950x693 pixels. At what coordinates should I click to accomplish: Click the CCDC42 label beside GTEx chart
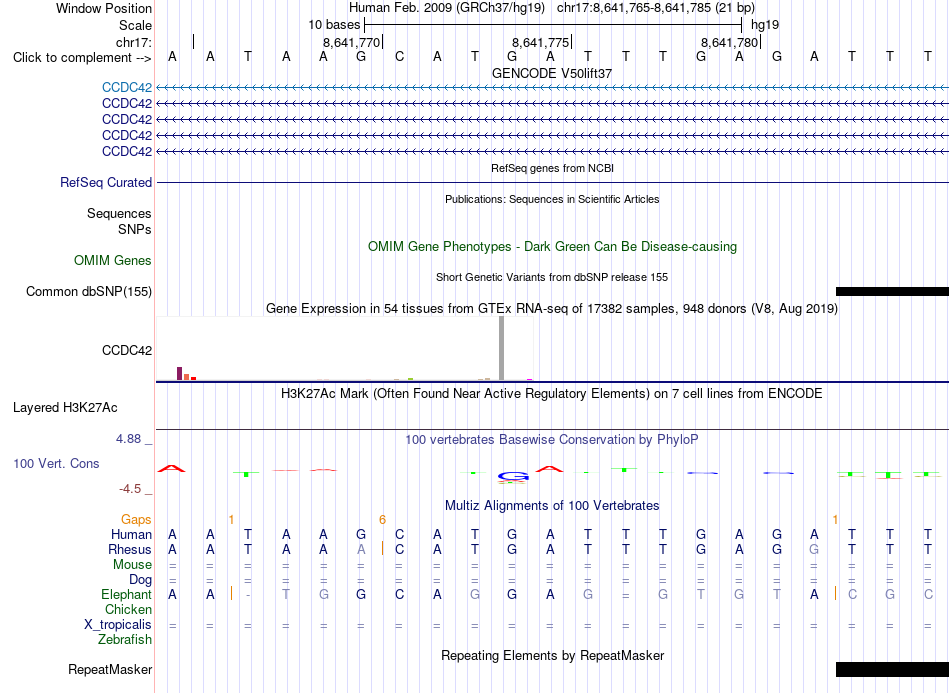(127, 350)
